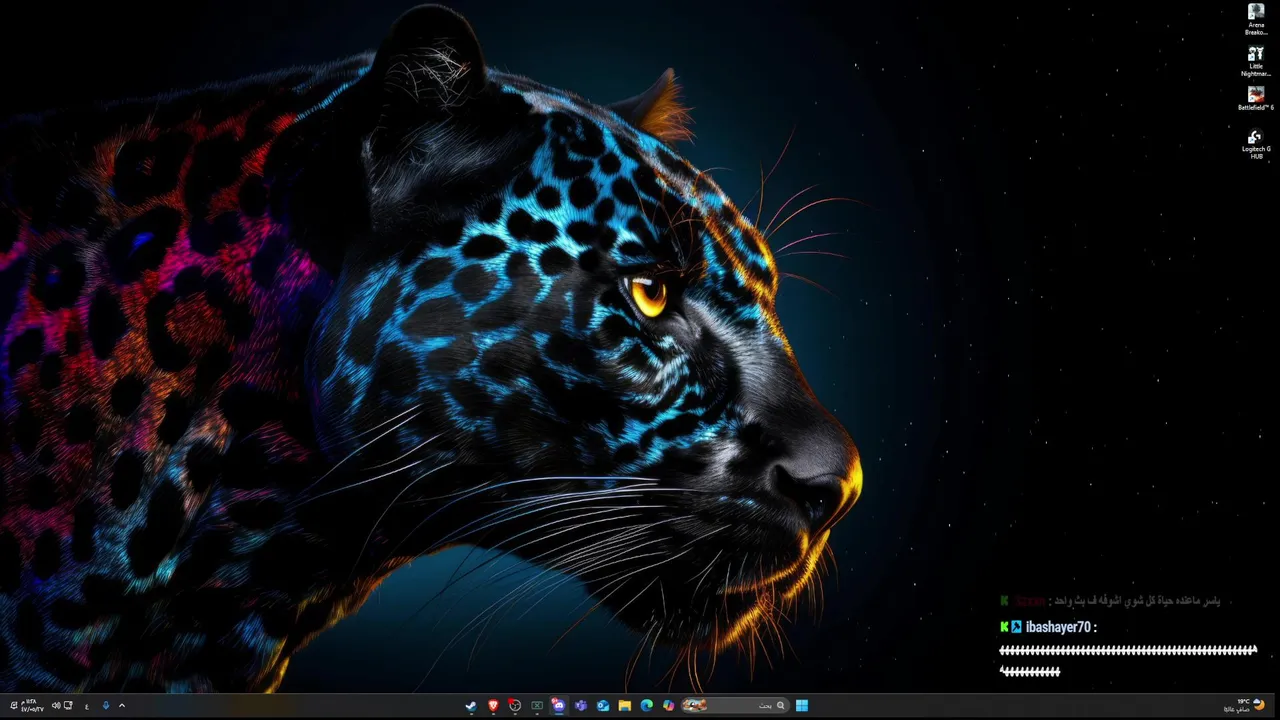
Task: Open the notification bell in the tray
Action: coord(14,705)
